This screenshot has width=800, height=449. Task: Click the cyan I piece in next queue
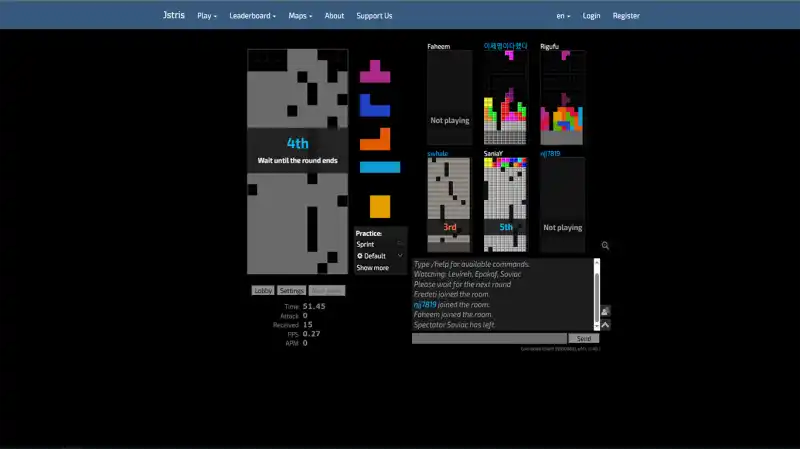(379, 167)
